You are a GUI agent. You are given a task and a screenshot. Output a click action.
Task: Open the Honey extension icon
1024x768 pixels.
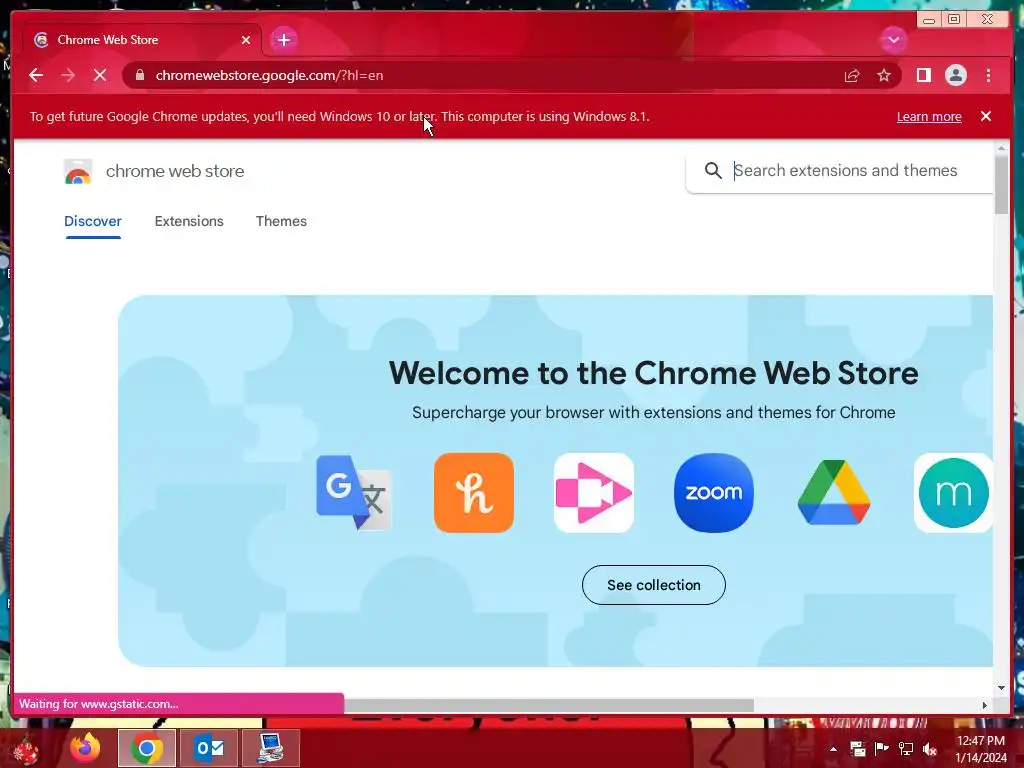473,492
